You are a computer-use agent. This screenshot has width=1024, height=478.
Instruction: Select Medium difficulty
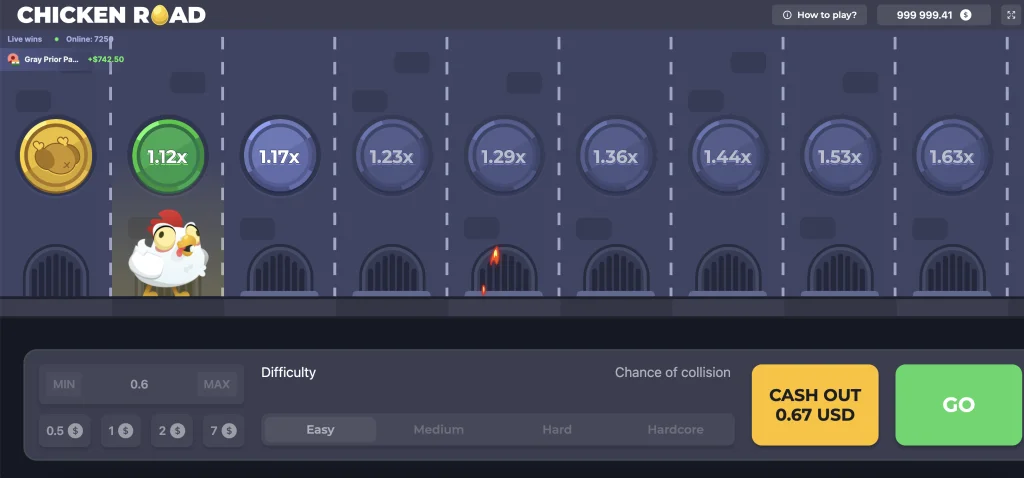439,430
